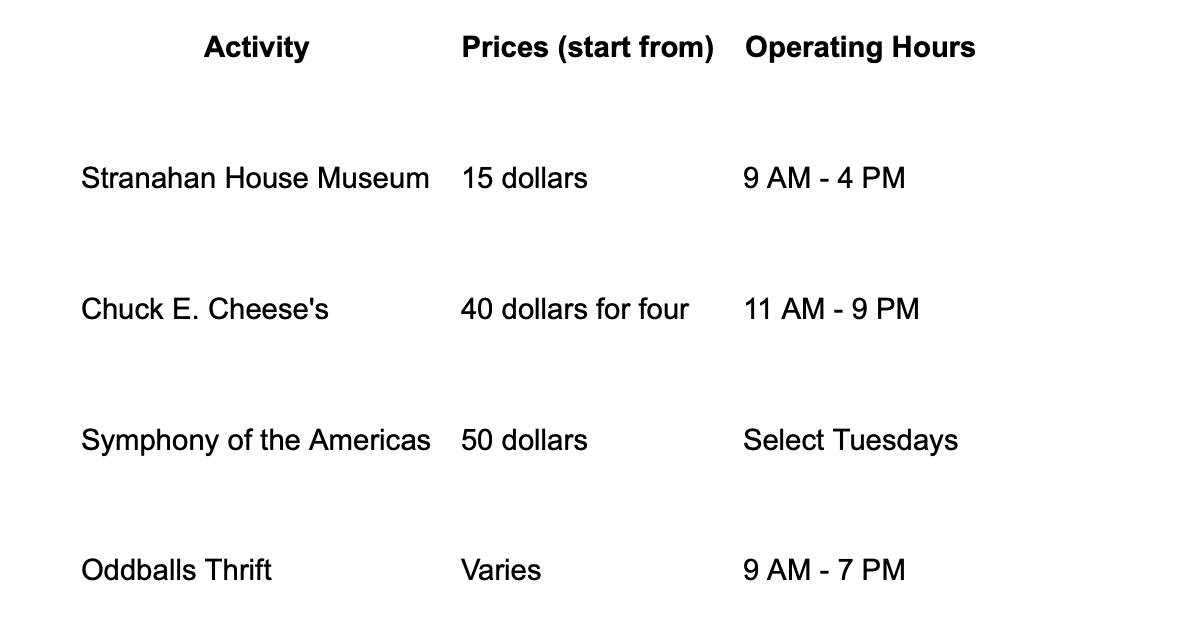The image size is (1177, 622).
Task: Select the 9 AM - 4 PM hours cell
Action: point(824,179)
